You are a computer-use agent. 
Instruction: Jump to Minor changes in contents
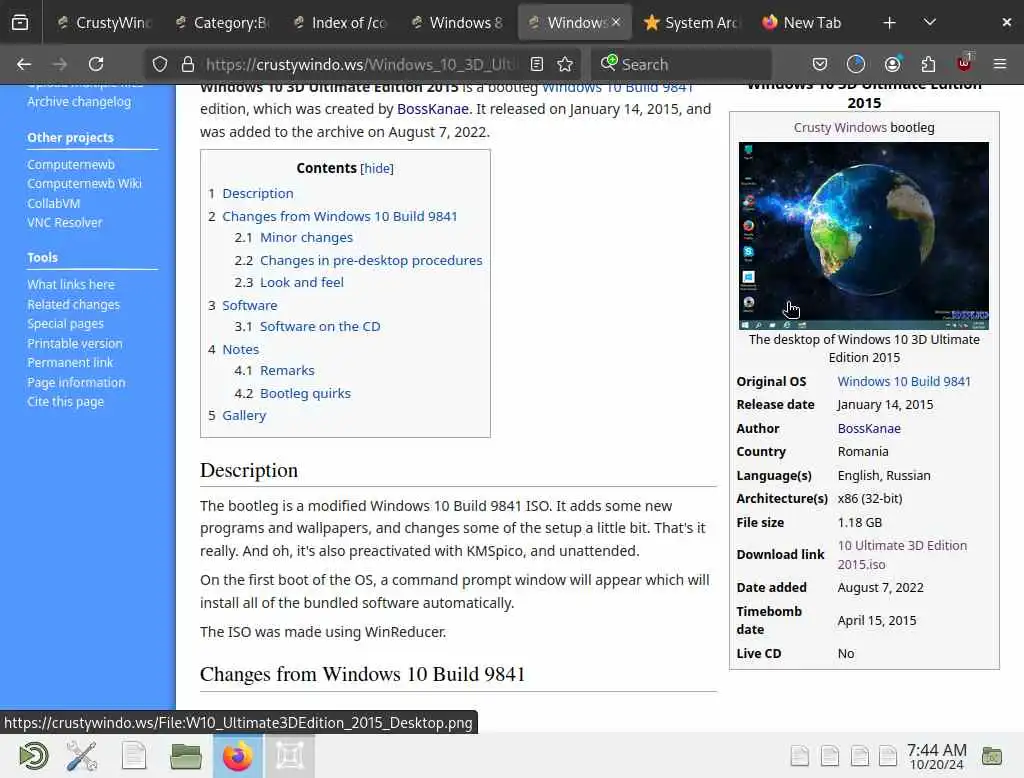coord(306,237)
